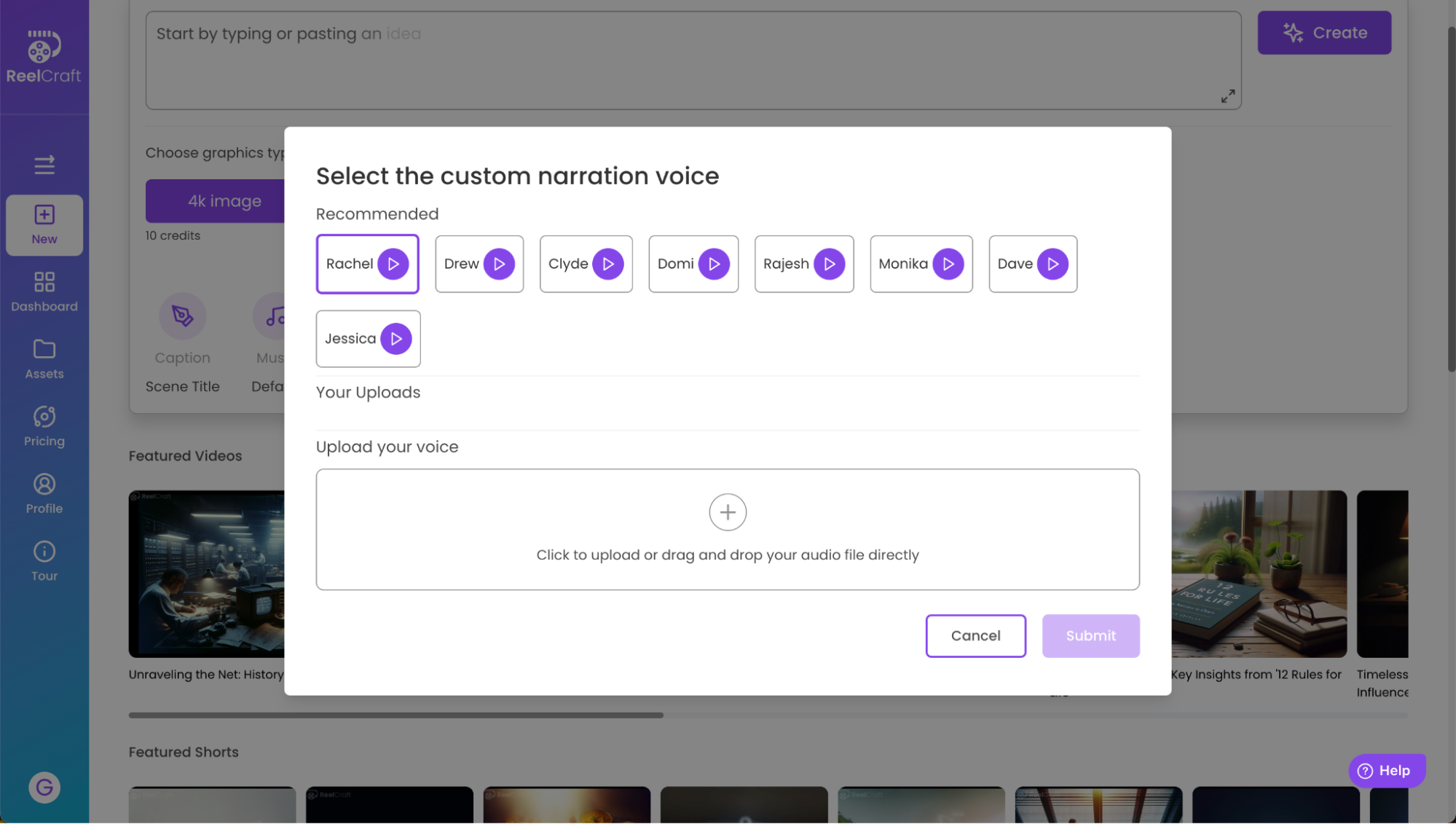Click audio file upload drop zone
The image size is (1456, 824).
pyautogui.click(x=727, y=528)
